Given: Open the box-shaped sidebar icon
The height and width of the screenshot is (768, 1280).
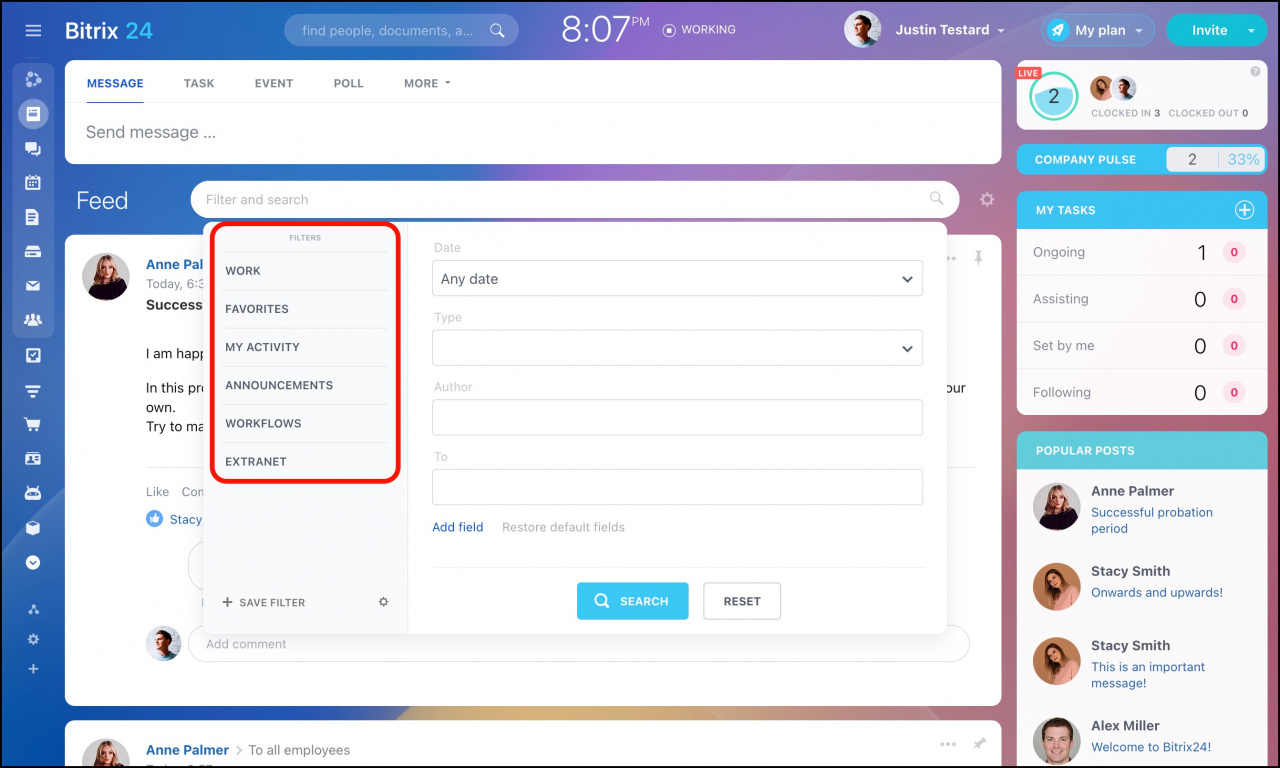Looking at the screenshot, I should point(33,528).
